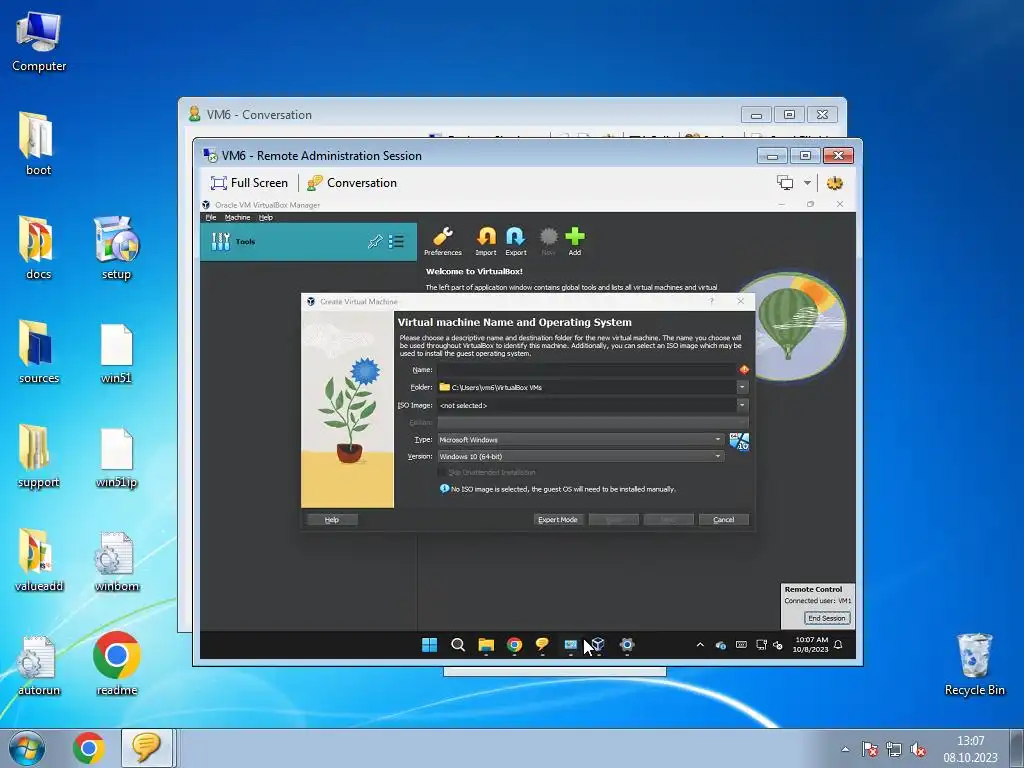The width and height of the screenshot is (1024, 768).
Task: Open the Tools list menu icon
Action: click(396, 242)
